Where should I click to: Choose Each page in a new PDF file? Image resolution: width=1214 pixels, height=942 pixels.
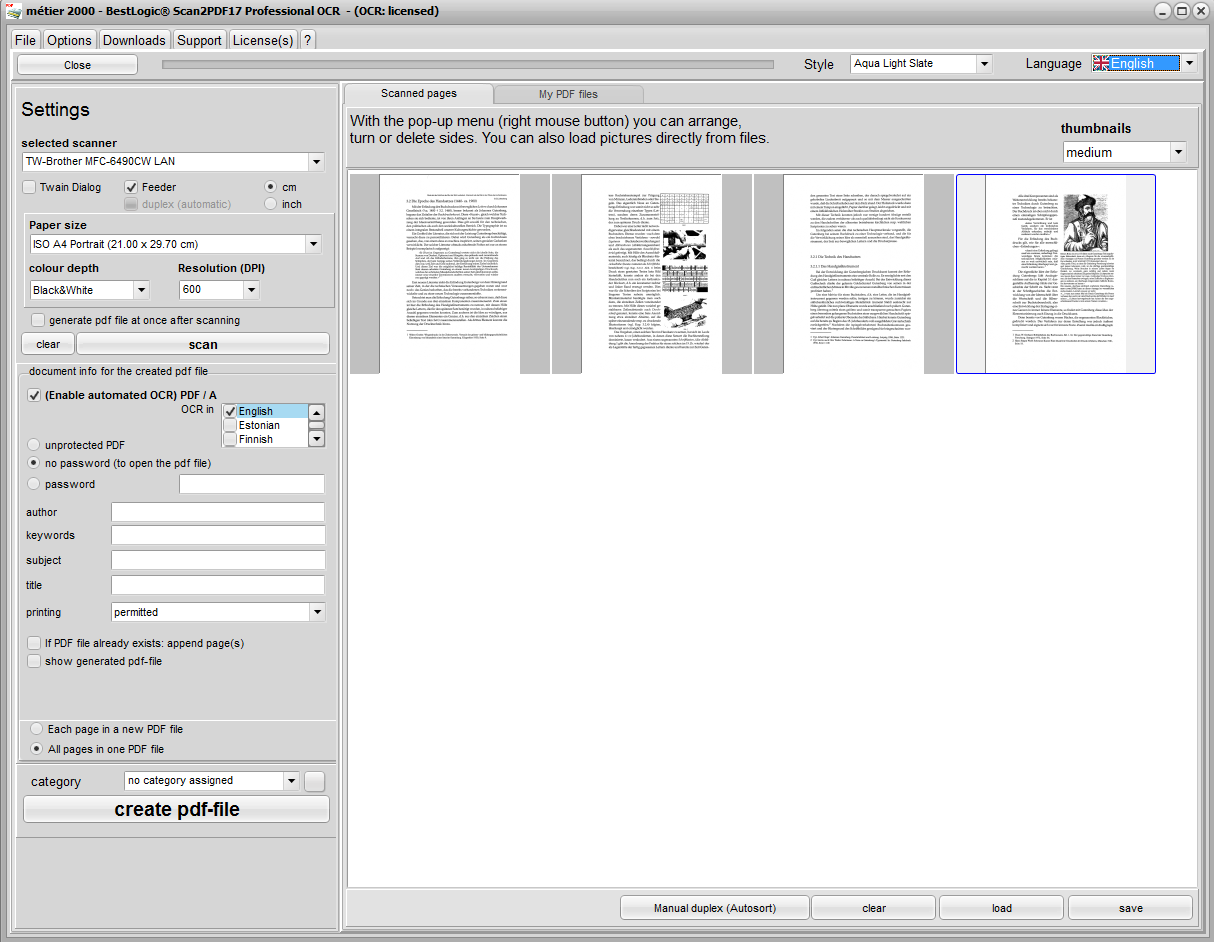point(37,729)
